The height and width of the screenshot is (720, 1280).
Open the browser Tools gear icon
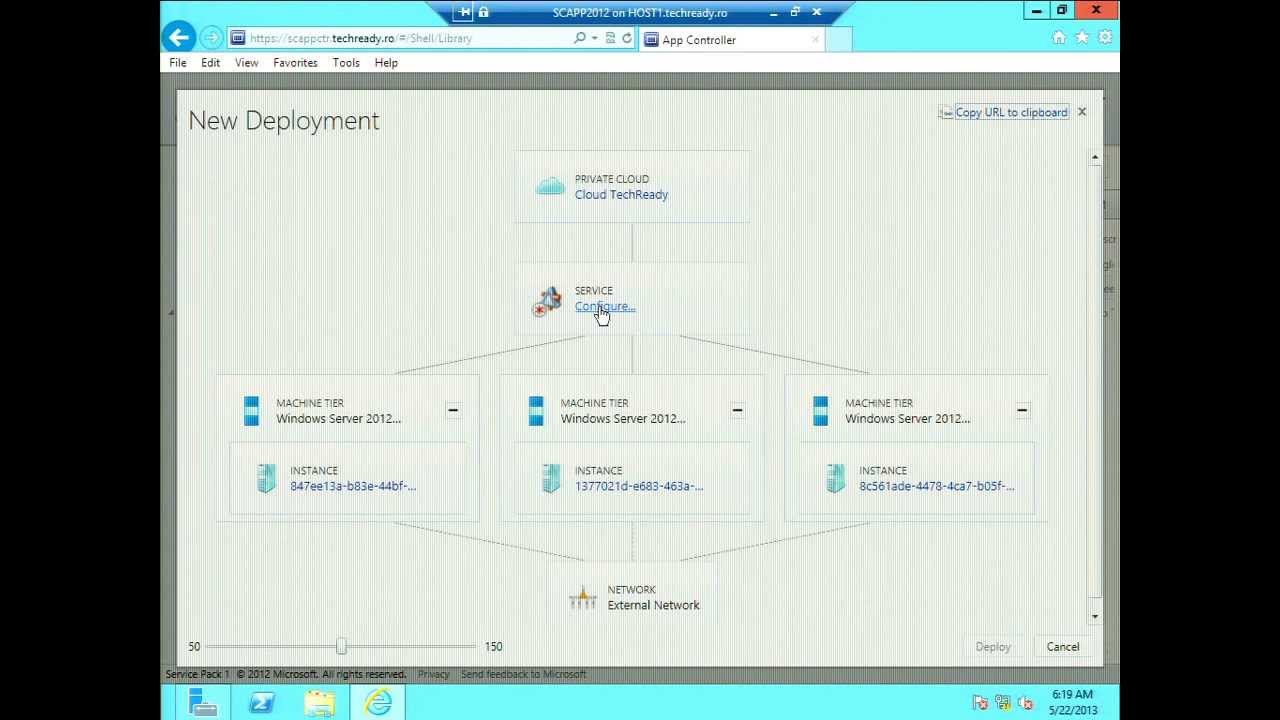tap(1105, 37)
